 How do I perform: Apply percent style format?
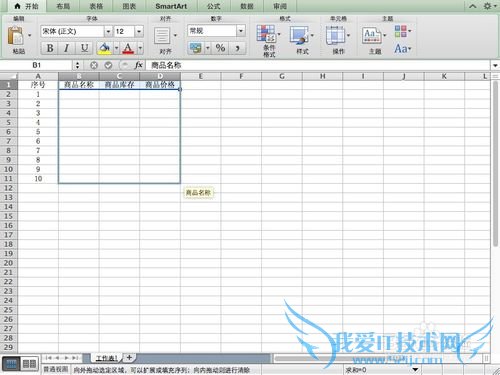(x=220, y=48)
